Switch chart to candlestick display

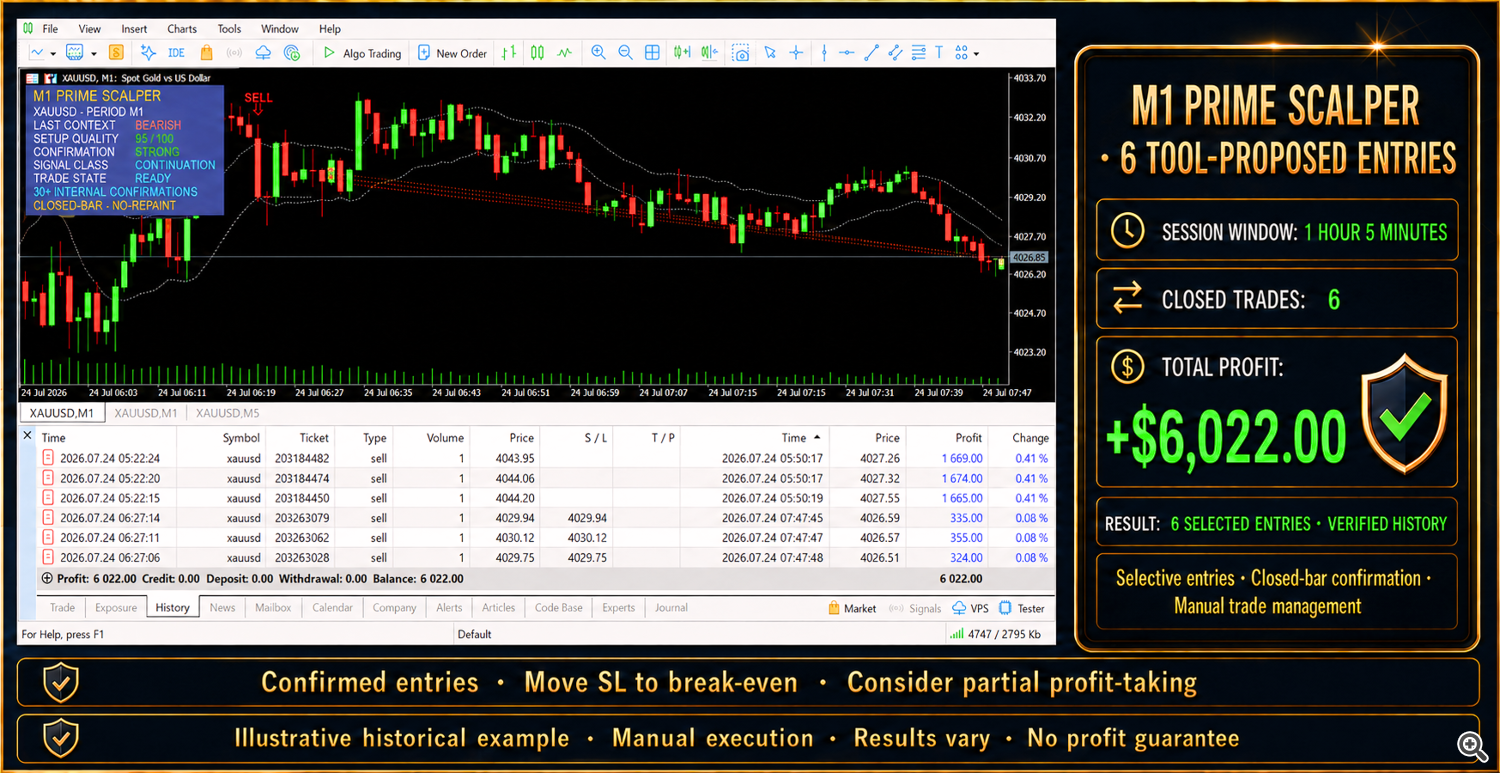[x=537, y=53]
